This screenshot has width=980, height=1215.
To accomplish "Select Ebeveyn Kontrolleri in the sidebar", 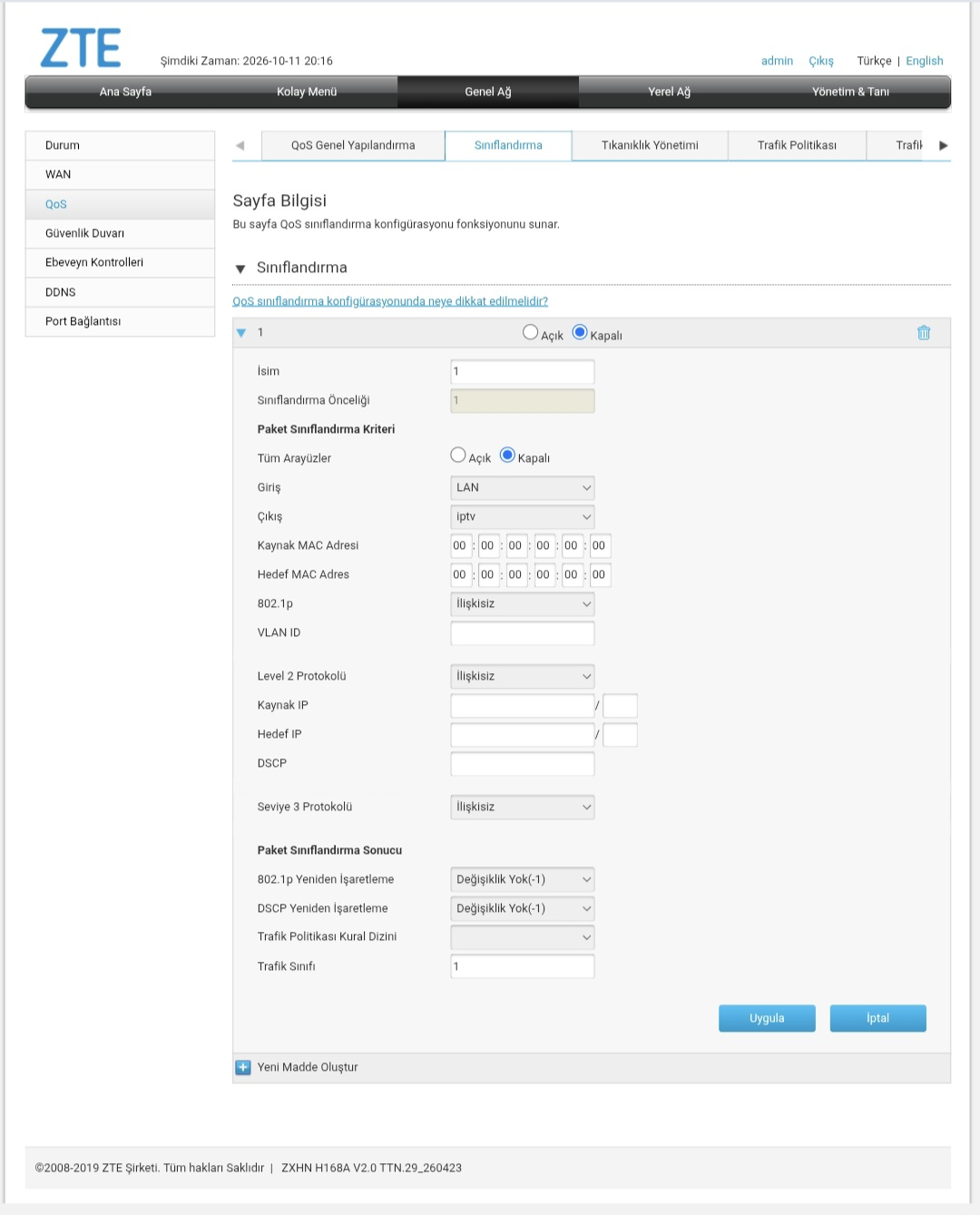I will [120, 262].
